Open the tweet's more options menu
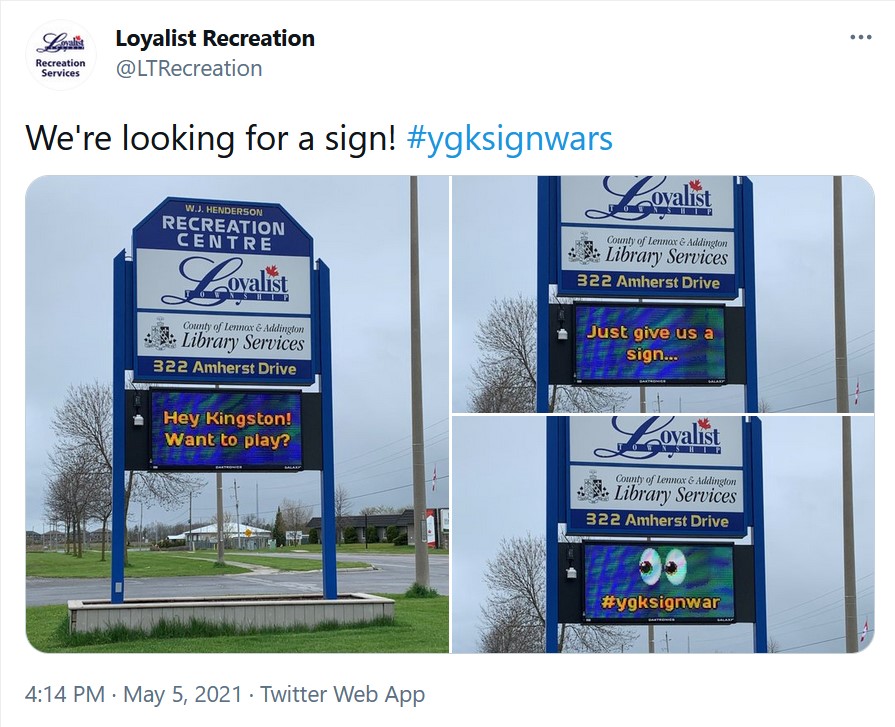The width and height of the screenshot is (895, 727). pos(860,38)
